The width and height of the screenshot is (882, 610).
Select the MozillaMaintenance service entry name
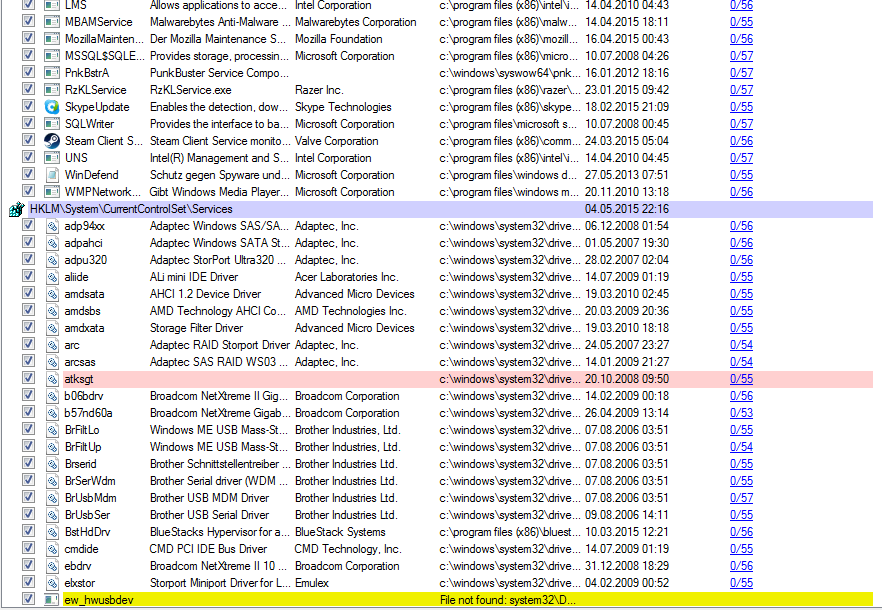(x=103, y=39)
